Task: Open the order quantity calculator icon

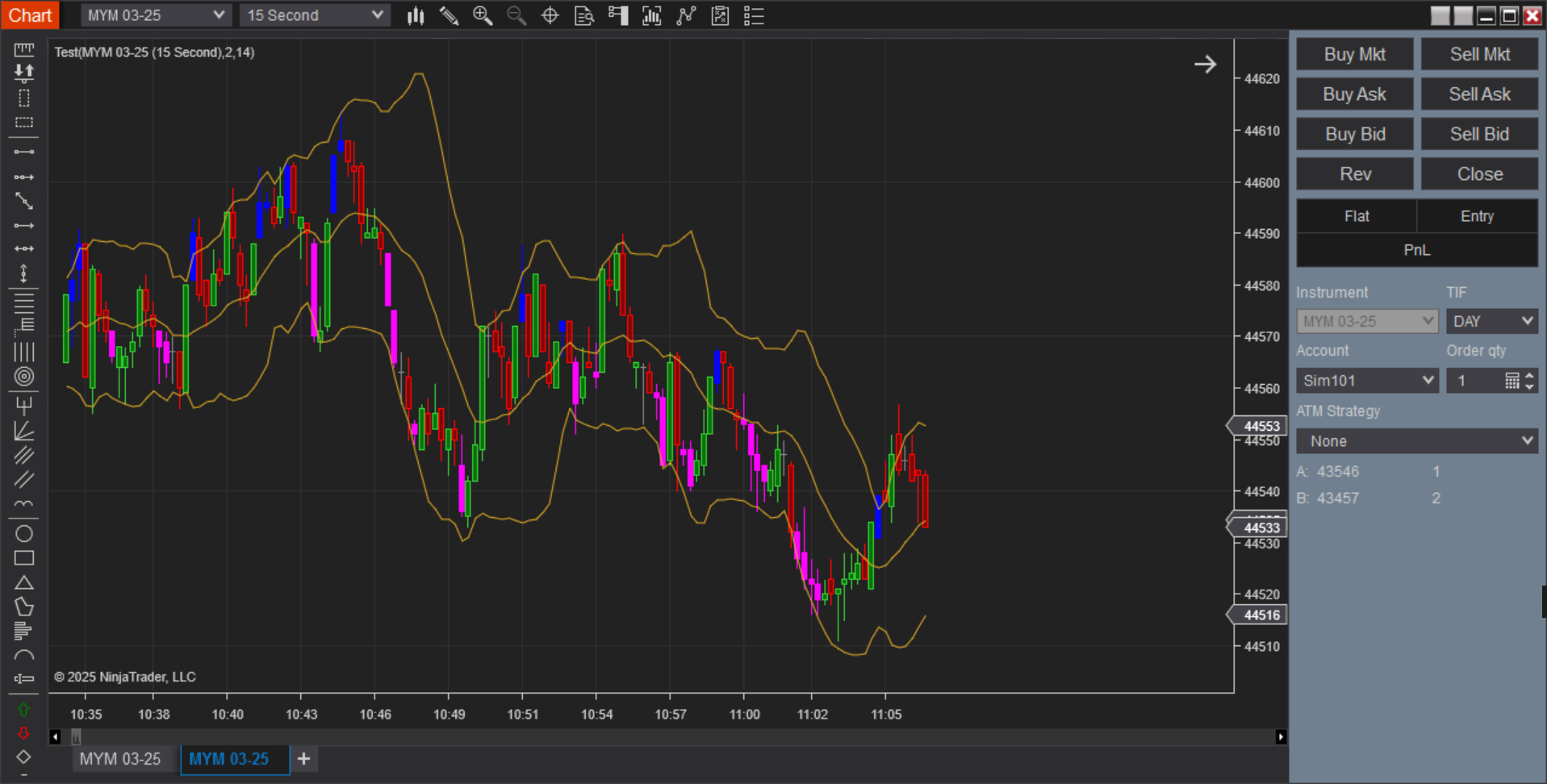Action: point(1512,380)
